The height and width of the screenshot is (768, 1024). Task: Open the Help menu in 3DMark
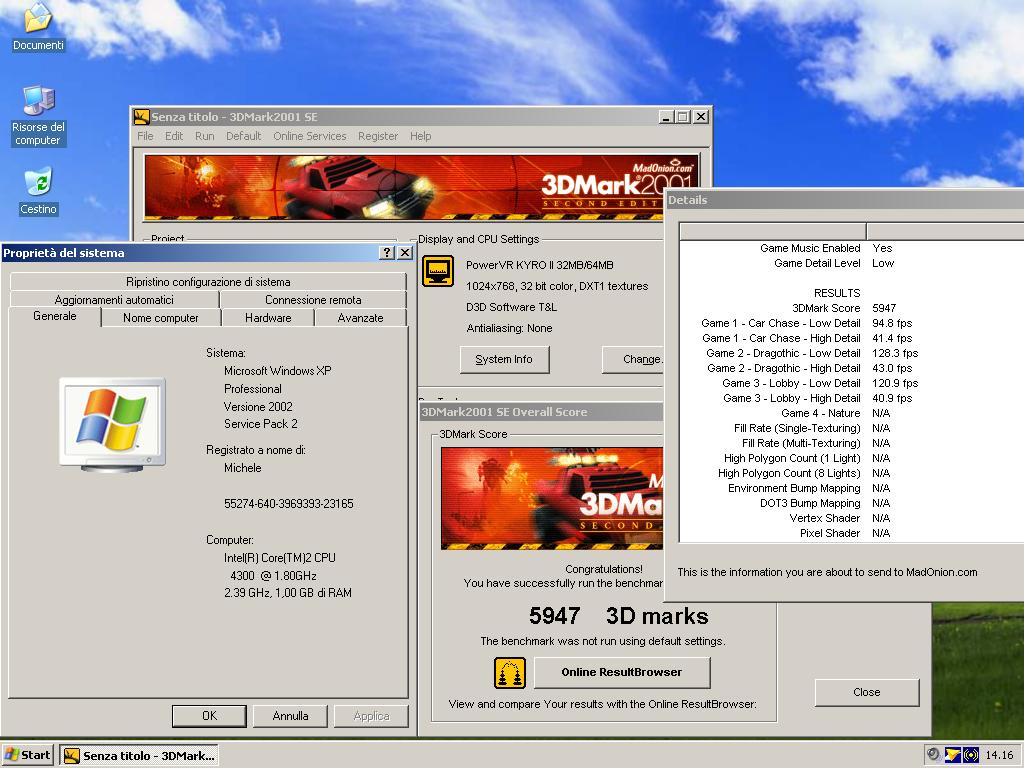click(421, 136)
